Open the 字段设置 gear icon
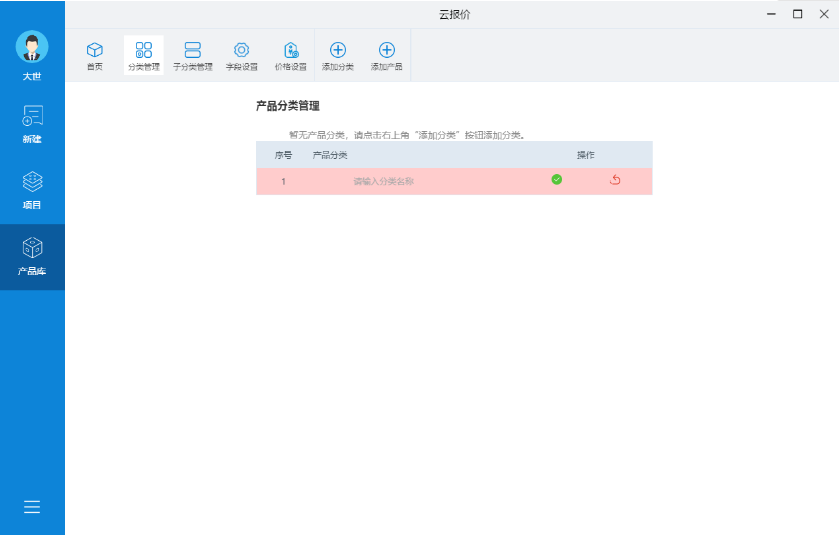The width and height of the screenshot is (839, 535). point(241,55)
